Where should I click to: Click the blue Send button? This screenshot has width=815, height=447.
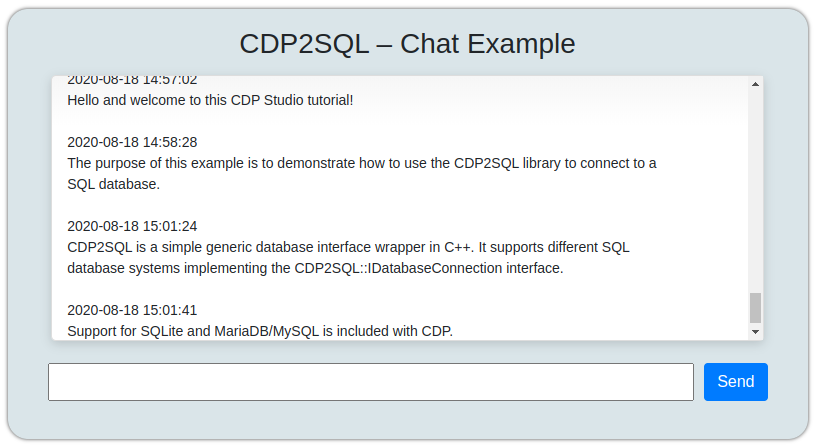[x=735, y=382]
